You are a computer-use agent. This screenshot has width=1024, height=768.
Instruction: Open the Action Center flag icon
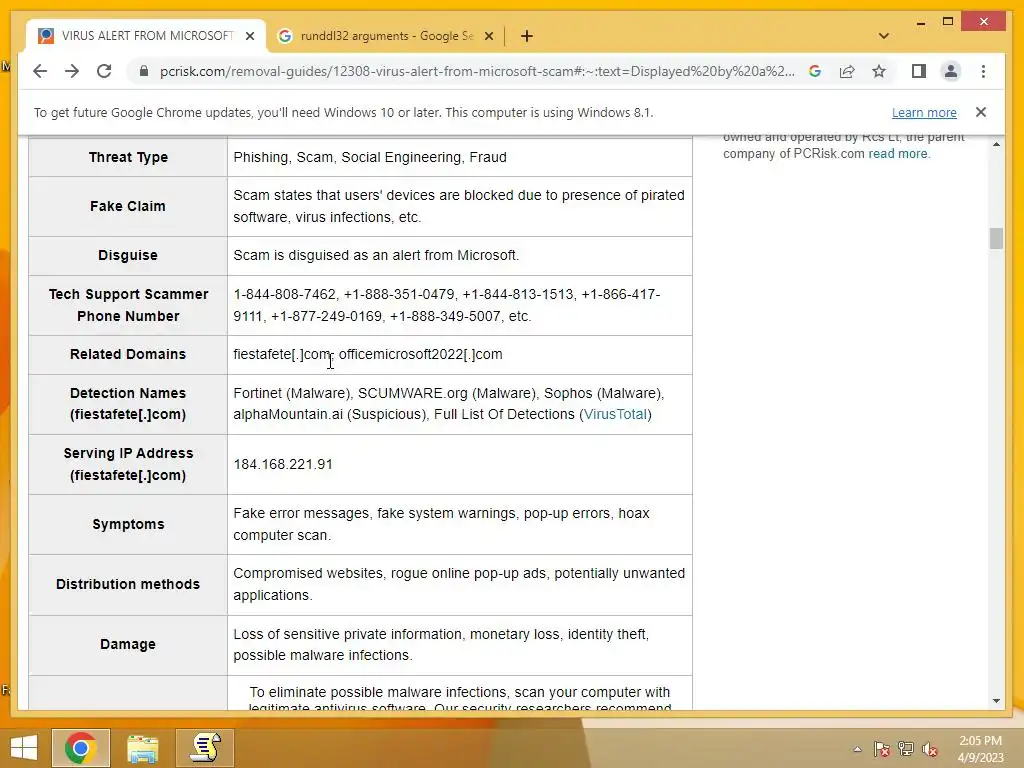(881, 749)
